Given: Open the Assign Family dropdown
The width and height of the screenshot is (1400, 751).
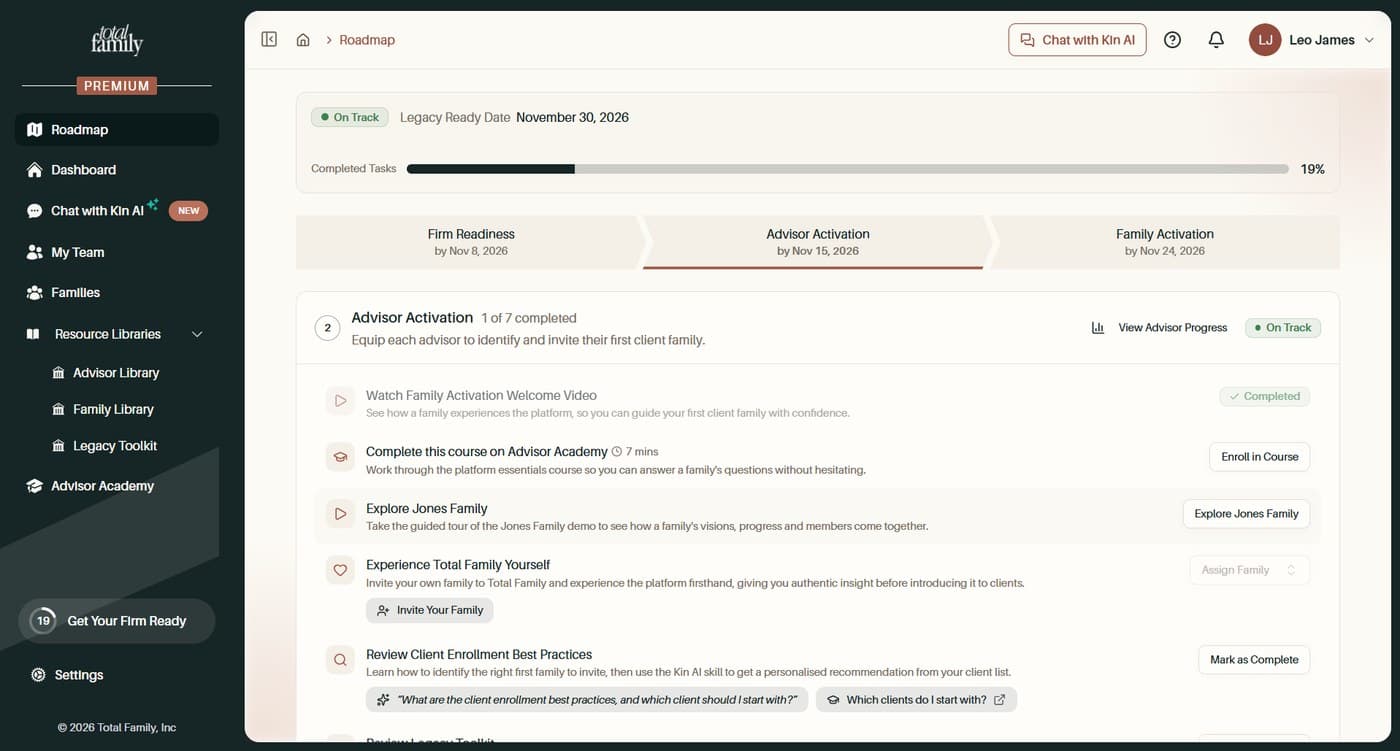Looking at the screenshot, I should click(1249, 570).
